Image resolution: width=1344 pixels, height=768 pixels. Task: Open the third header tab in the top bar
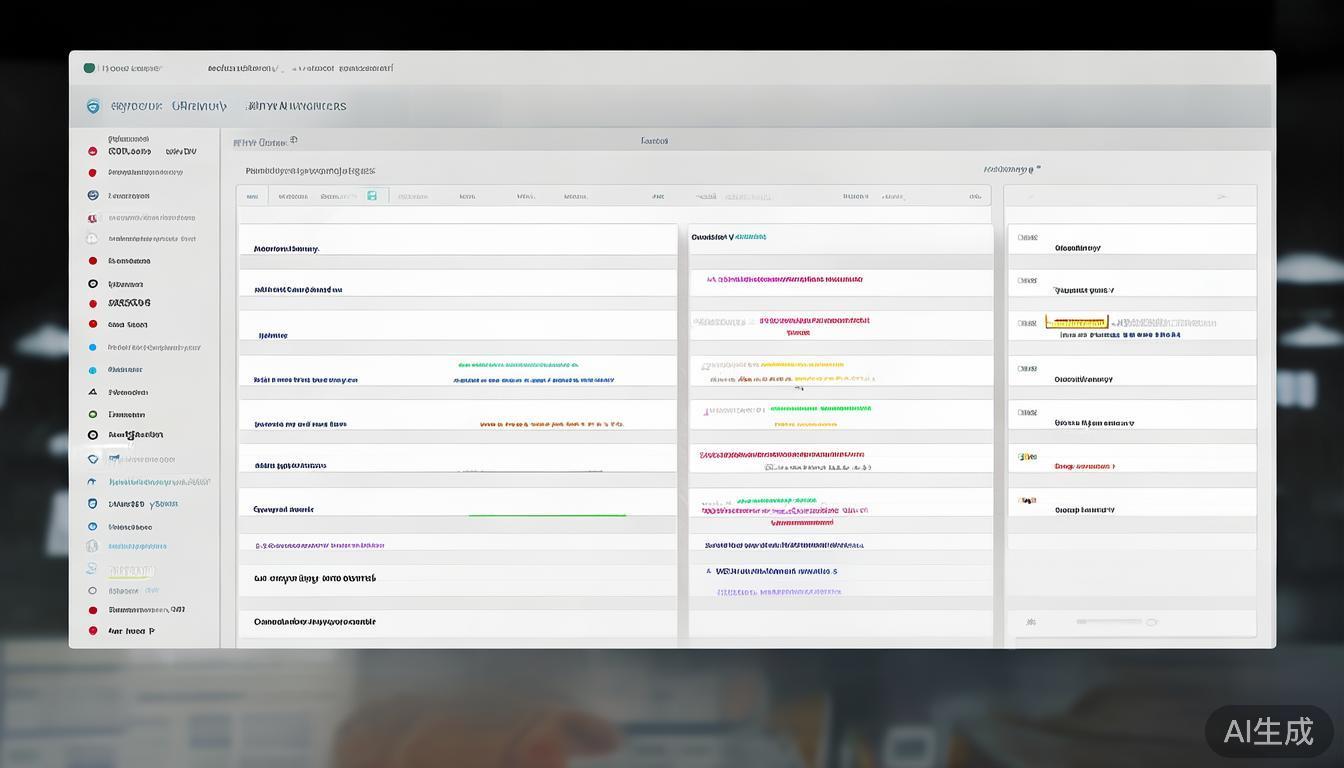(x=297, y=106)
